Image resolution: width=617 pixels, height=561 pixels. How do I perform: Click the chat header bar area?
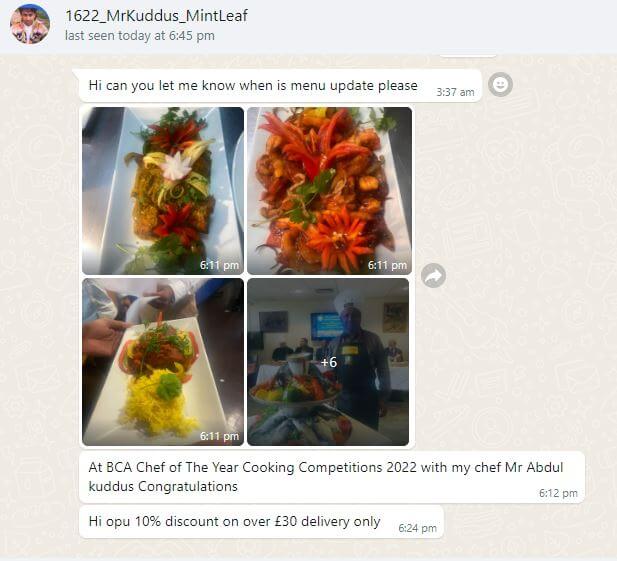click(x=393, y=26)
